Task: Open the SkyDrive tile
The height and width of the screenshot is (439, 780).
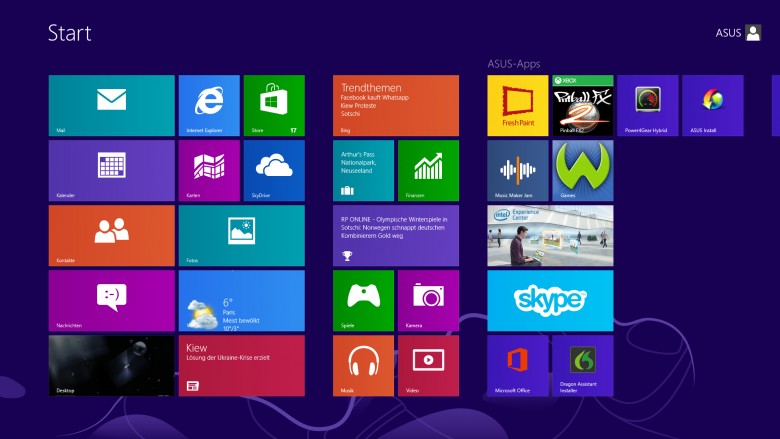Action: [274, 171]
